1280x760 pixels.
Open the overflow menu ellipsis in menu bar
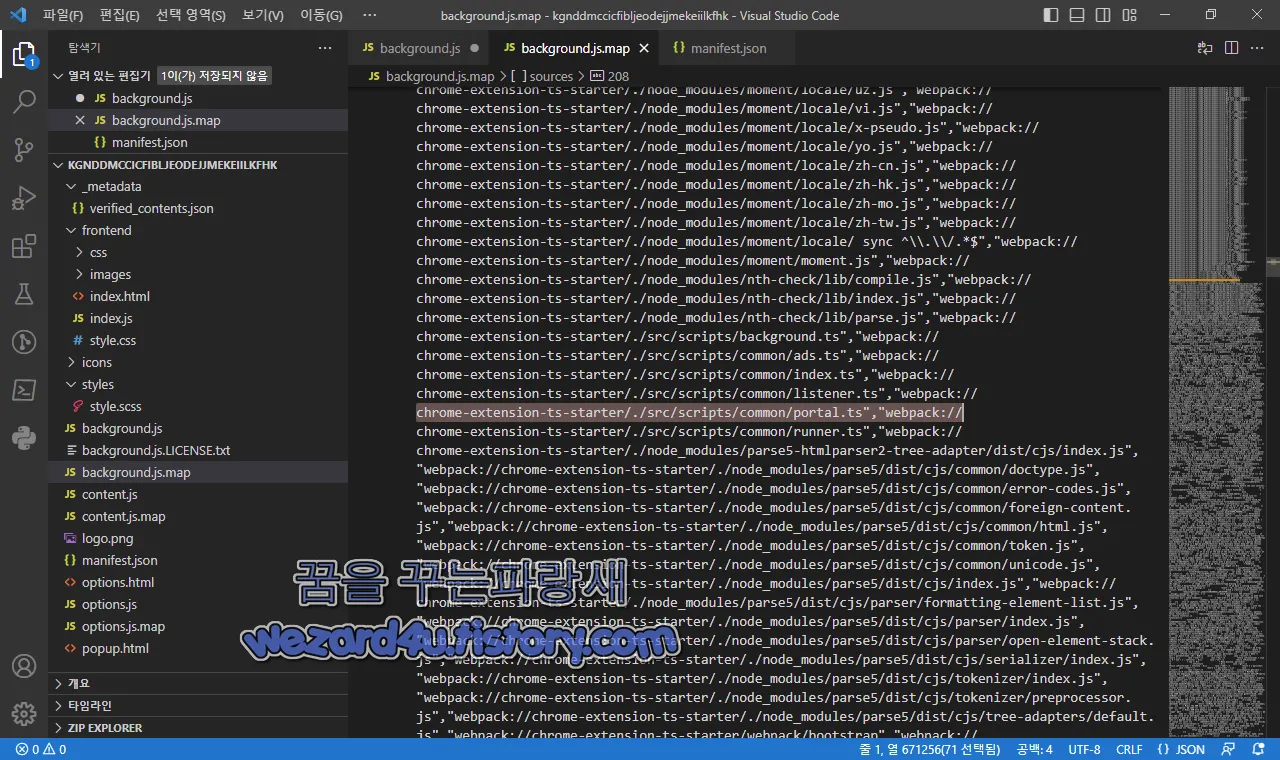(370, 15)
